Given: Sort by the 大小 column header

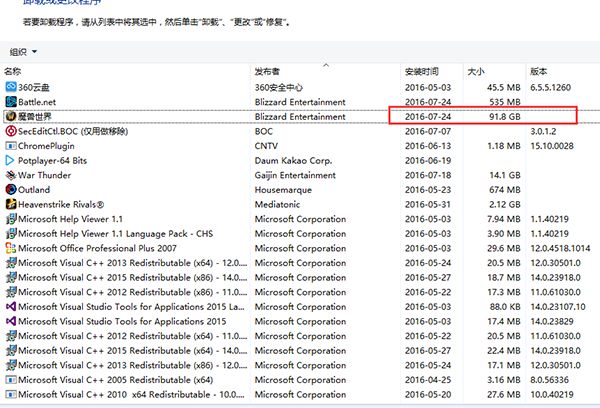Looking at the screenshot, I should 476,71.
